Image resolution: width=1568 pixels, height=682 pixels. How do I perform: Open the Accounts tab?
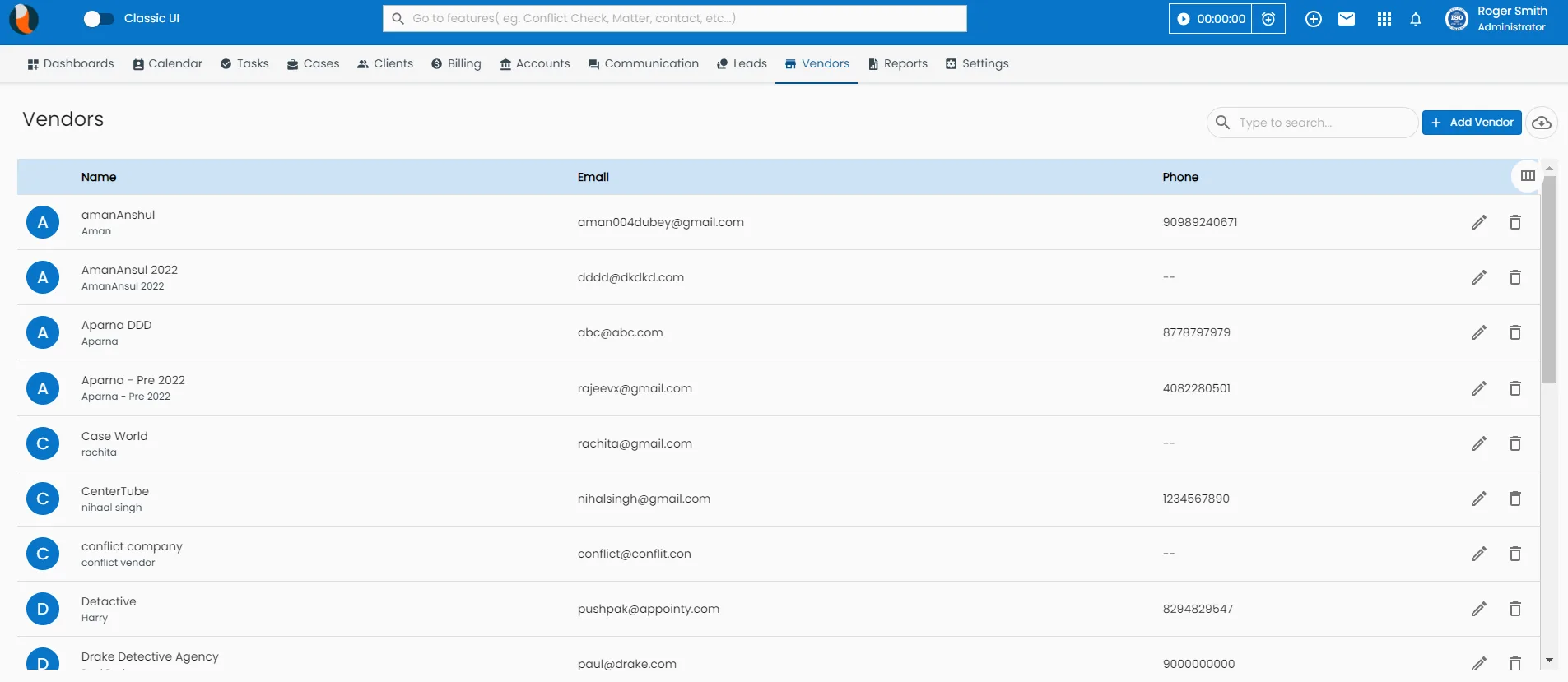tap(535, 63)
